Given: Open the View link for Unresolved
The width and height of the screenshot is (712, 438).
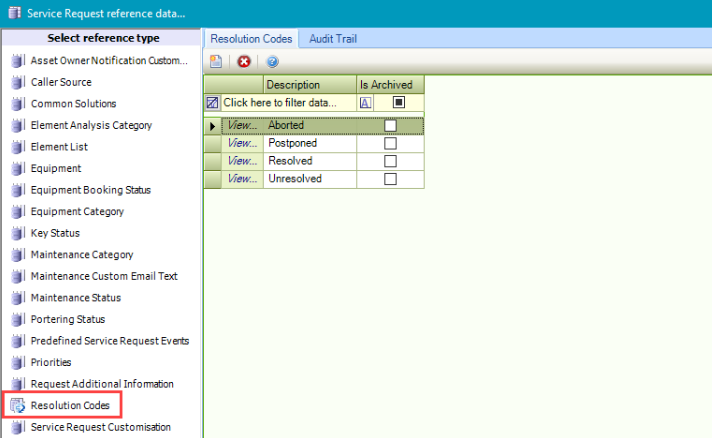Looking at the screenshot, I should point(242,179).
